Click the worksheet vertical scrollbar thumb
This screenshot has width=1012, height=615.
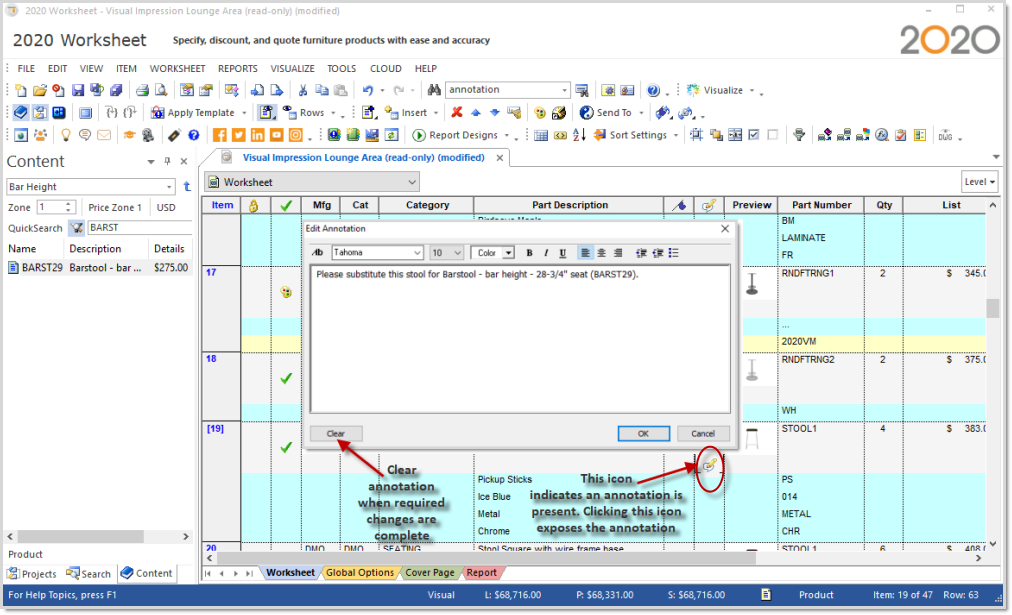(x=992, y=308)
